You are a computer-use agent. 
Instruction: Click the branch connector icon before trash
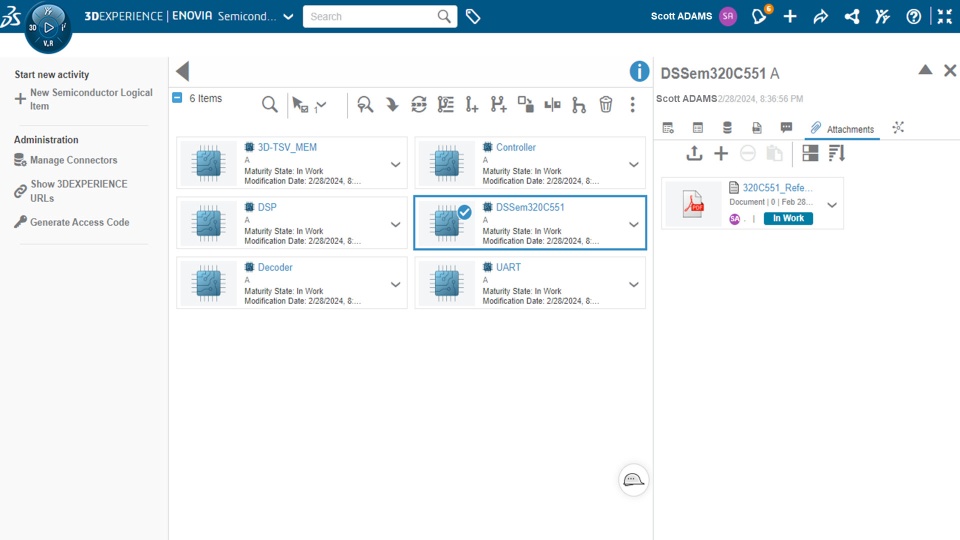(x=579, y=105)
